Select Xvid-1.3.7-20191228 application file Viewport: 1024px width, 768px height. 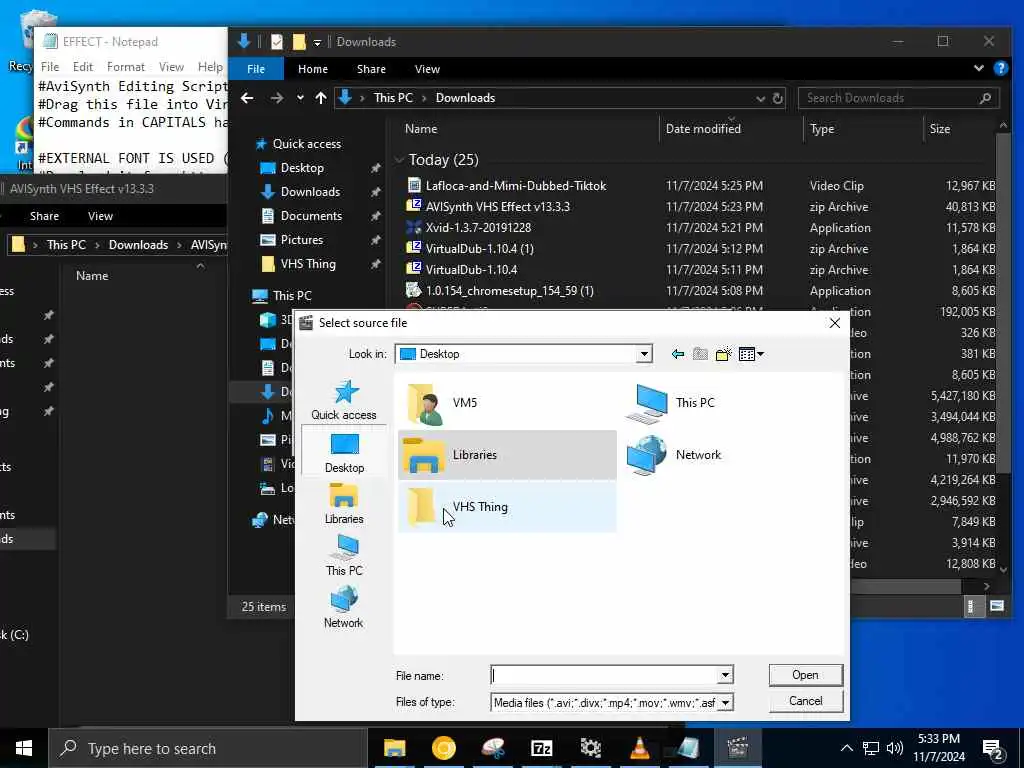478,227
